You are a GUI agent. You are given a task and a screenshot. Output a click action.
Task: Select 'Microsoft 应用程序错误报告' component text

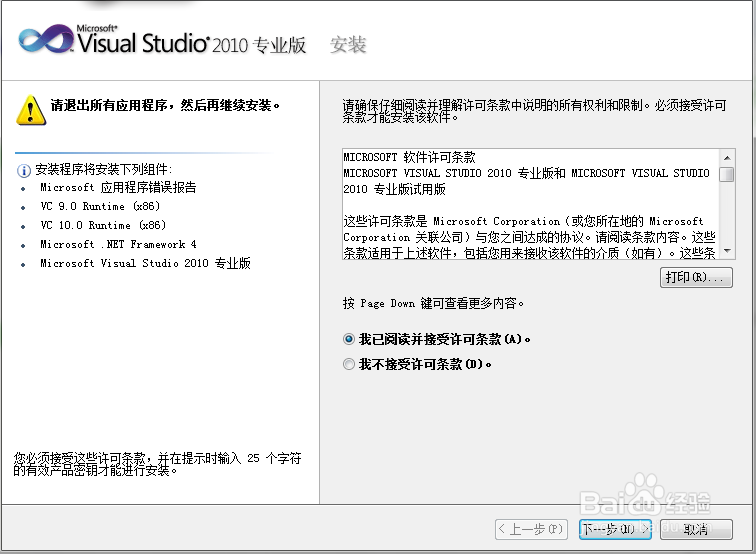click(x=118, y=188)
